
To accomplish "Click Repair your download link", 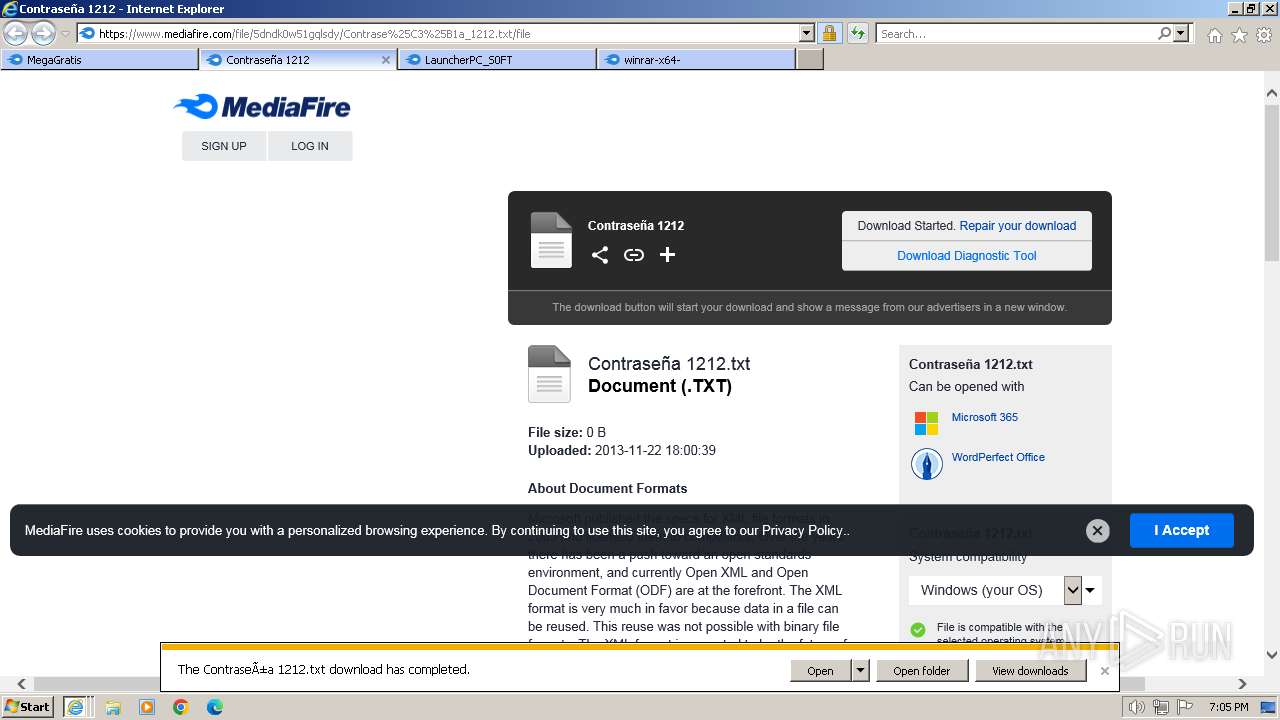I will coord(1018,226).
